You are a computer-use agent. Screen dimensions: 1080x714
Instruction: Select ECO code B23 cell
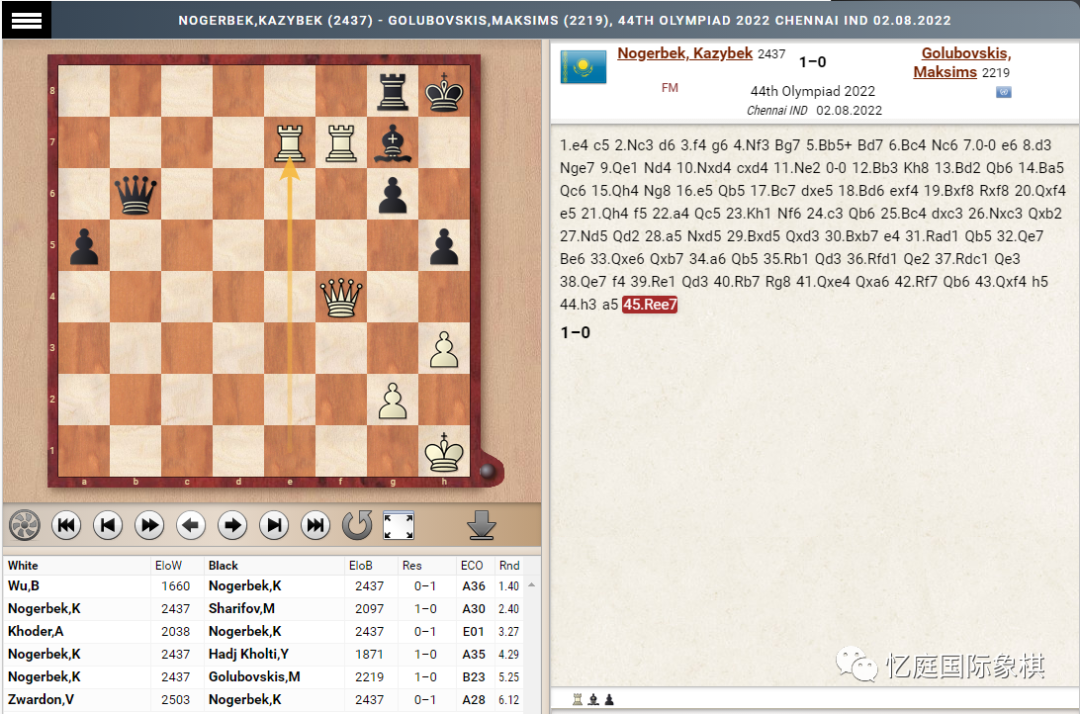coord(474,677)
